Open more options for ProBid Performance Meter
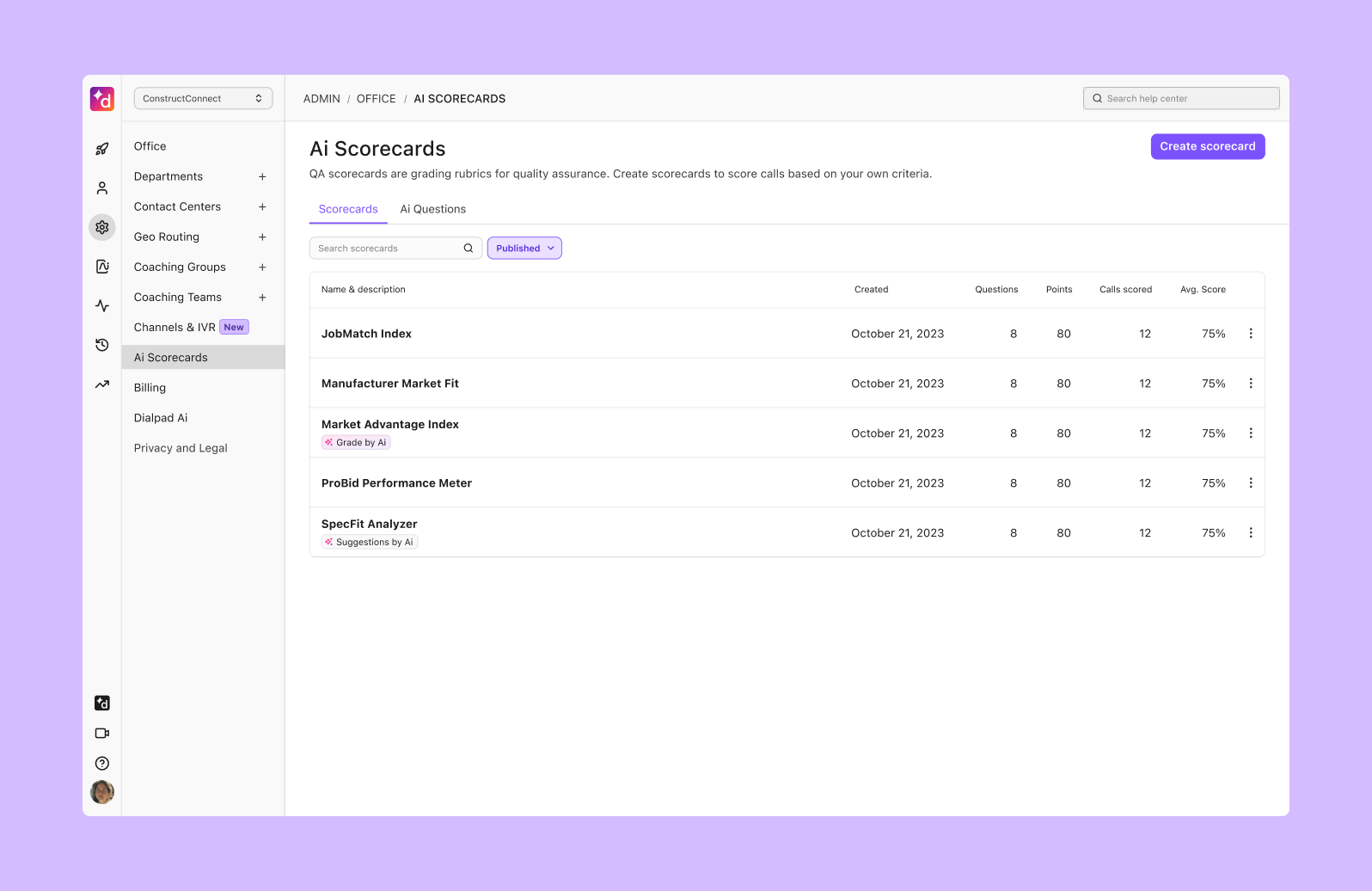The image size is (1372, 891). (x=1251, y=483)
